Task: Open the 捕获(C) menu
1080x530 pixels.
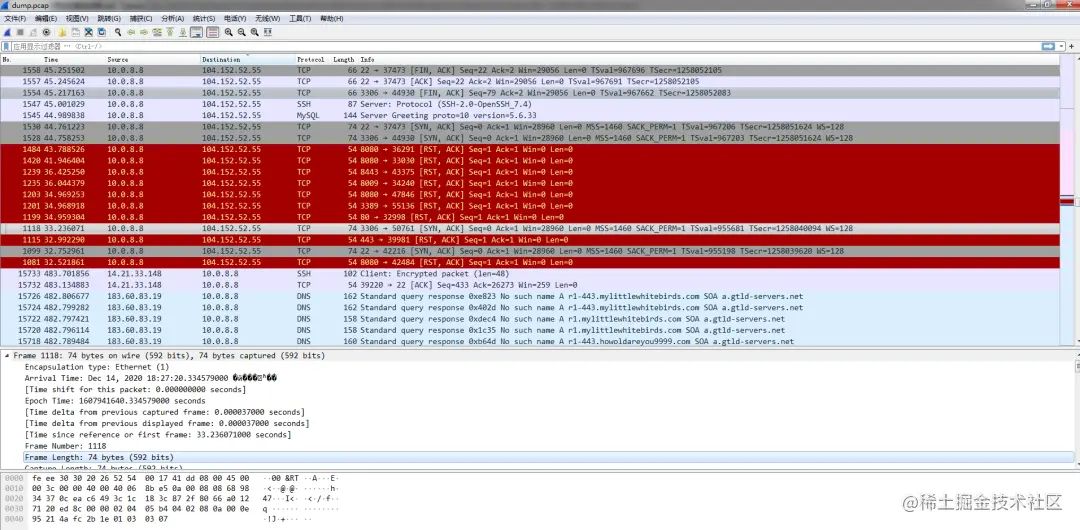Action: pos(141,19)
